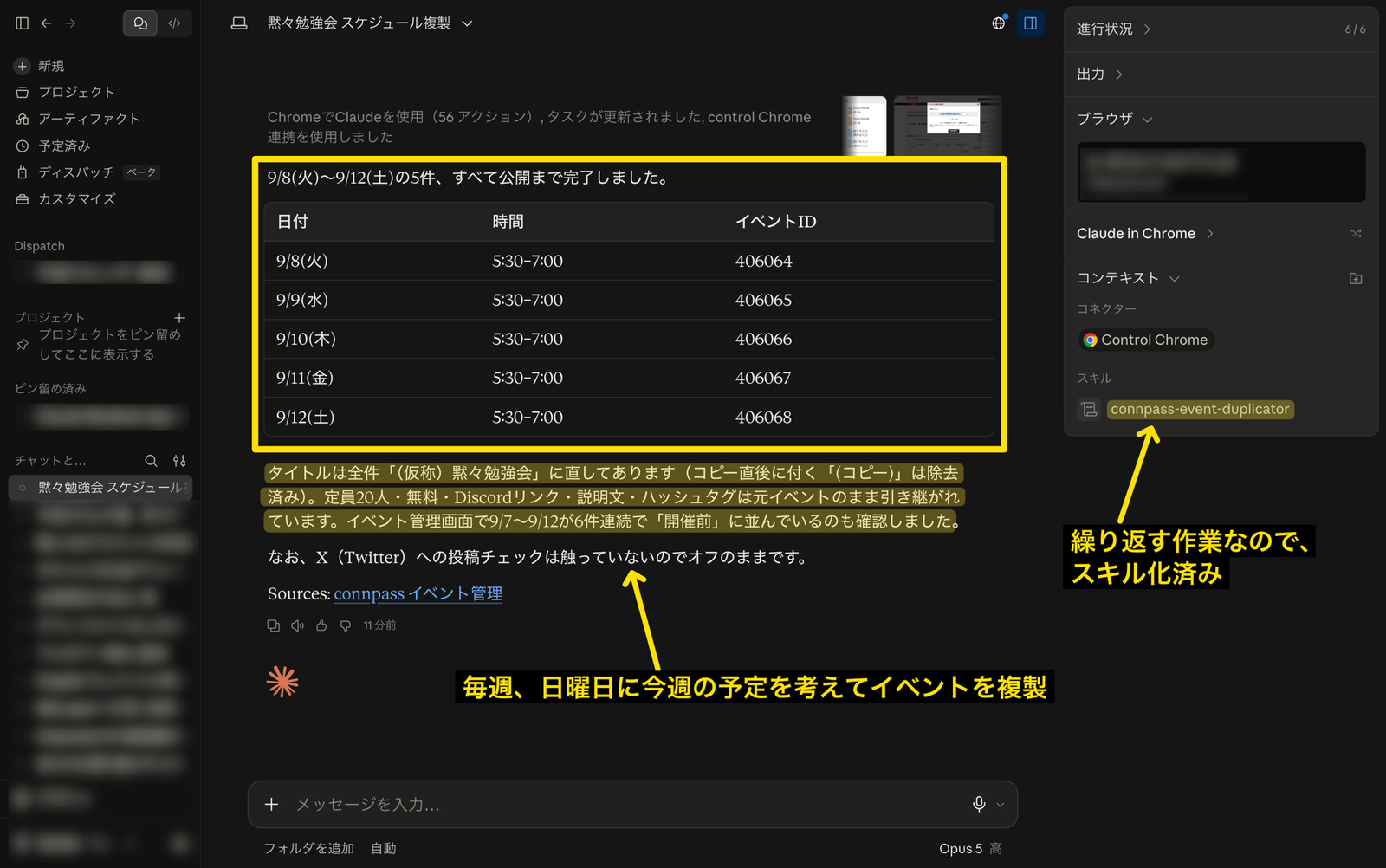Select the 黙々勉強会 スケジュール chat
The image size is (1386, 868).
pyautogui.click(x=100, y=488)
